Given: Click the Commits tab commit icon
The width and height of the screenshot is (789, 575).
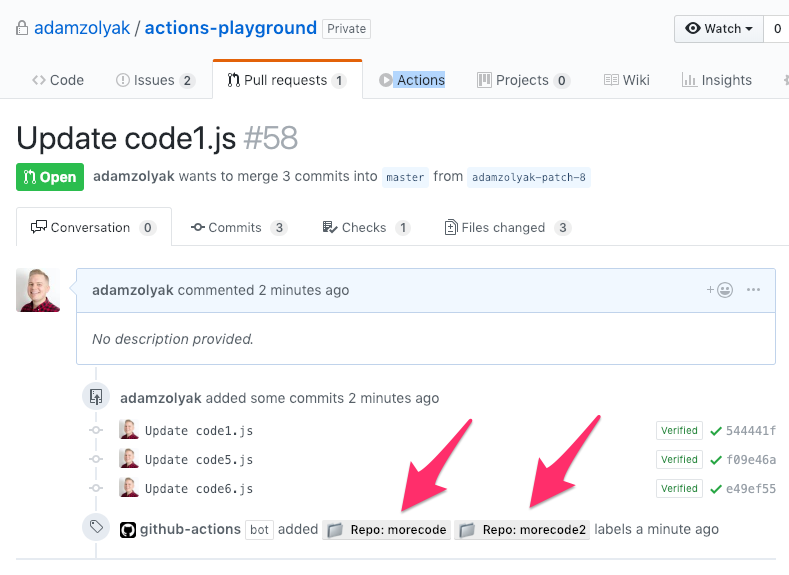Looking at the screenshot, I should (x=198, y=227).
